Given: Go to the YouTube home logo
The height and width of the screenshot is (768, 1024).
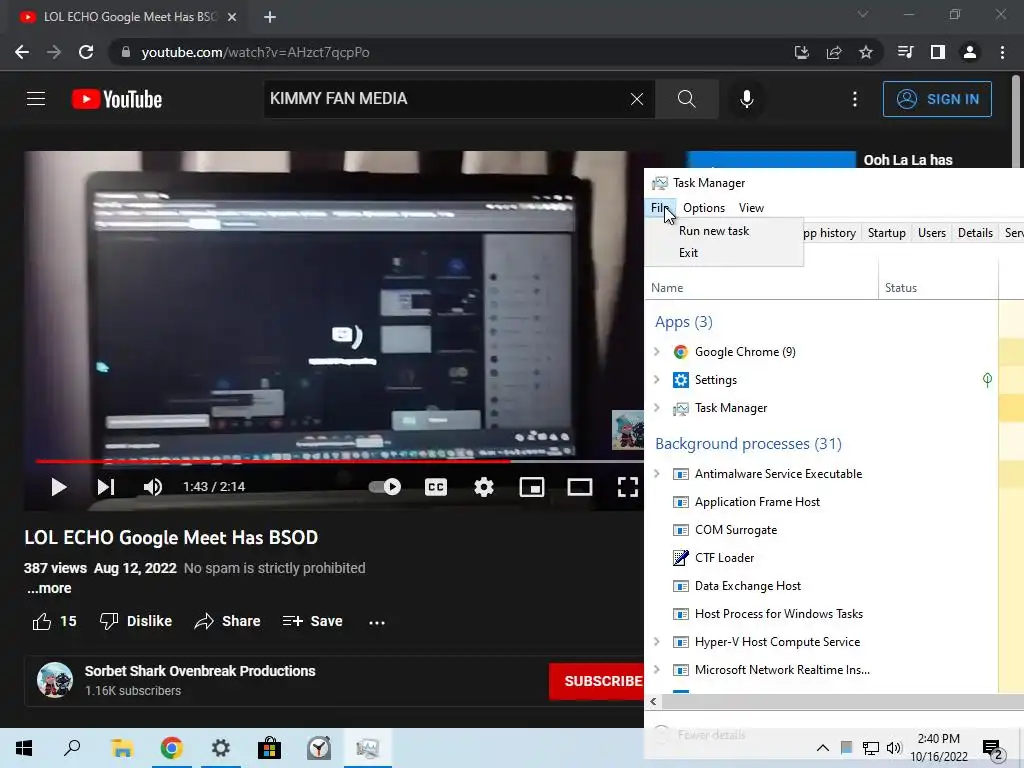Looking at the screenshot, I should pos(117,99).
